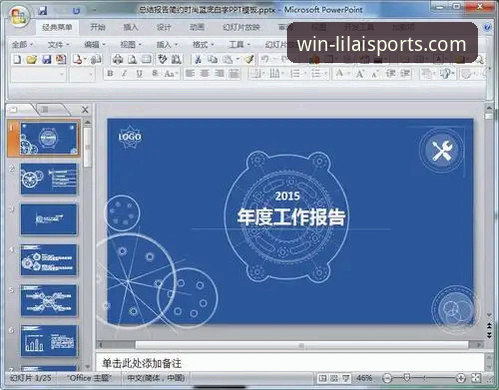
Task: Click the Decrease Font Size icon
Action: pyautogui.click(x=375, y=74)
